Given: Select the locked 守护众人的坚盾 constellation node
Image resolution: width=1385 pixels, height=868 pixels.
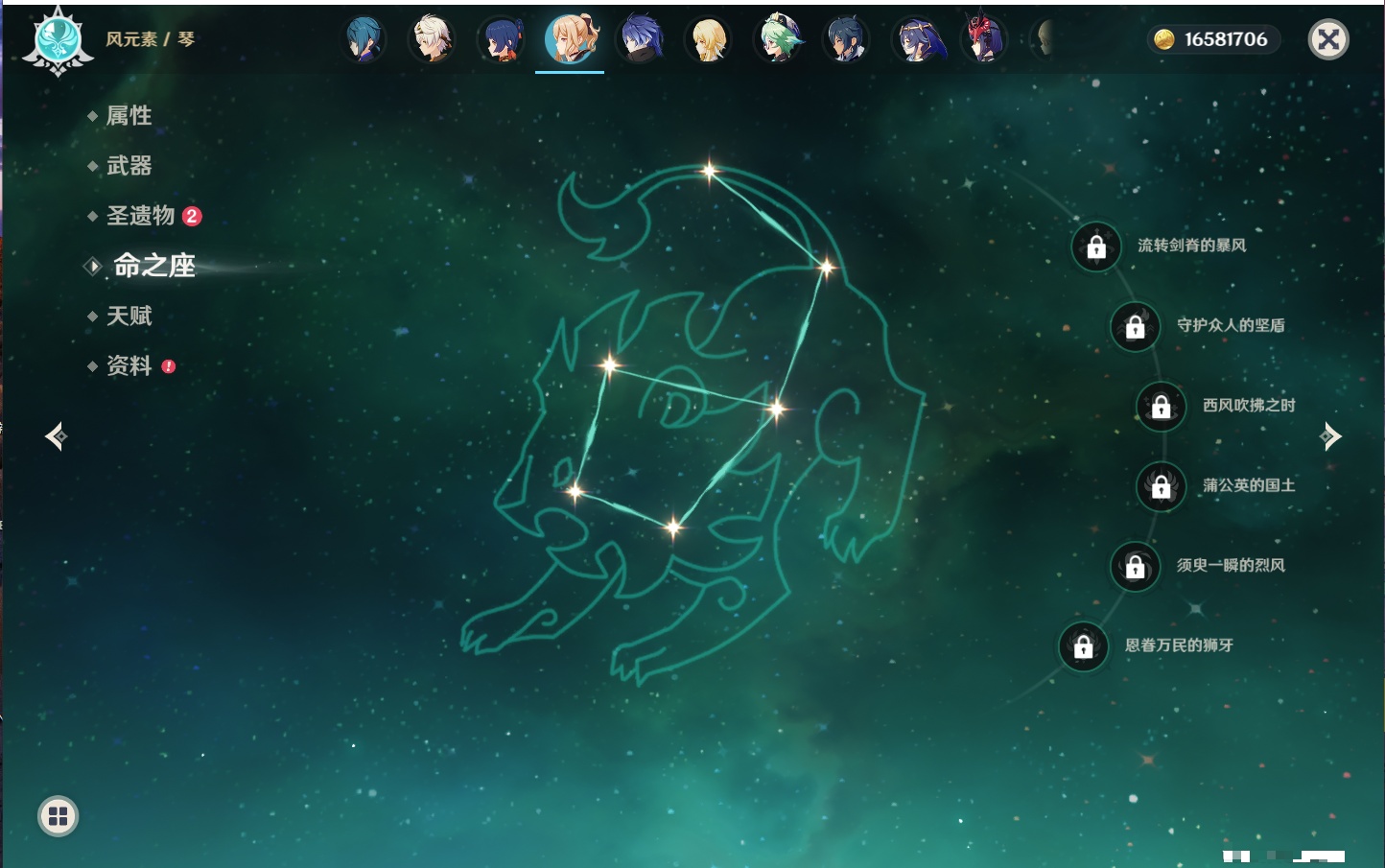Looking at the screenshot, I should [1135, 326].
